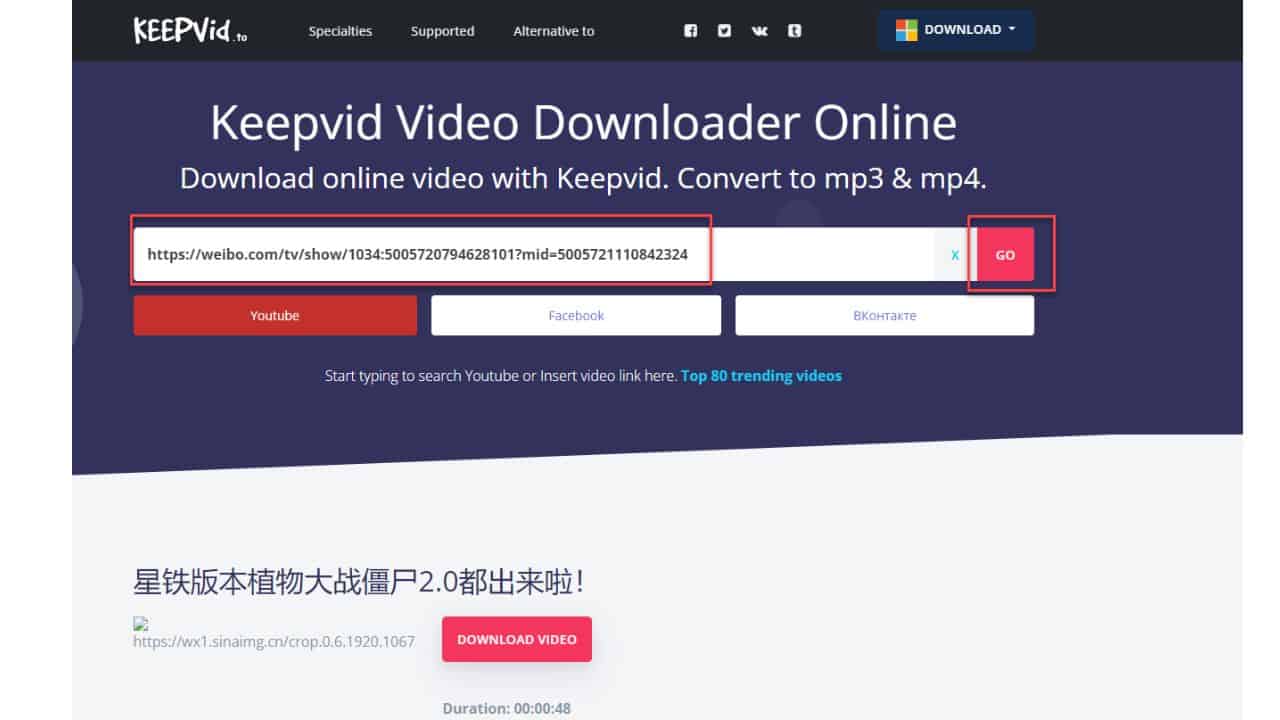Select the Facebook source option
Viewport: 1280px width, 720px height.
[576, 315]
